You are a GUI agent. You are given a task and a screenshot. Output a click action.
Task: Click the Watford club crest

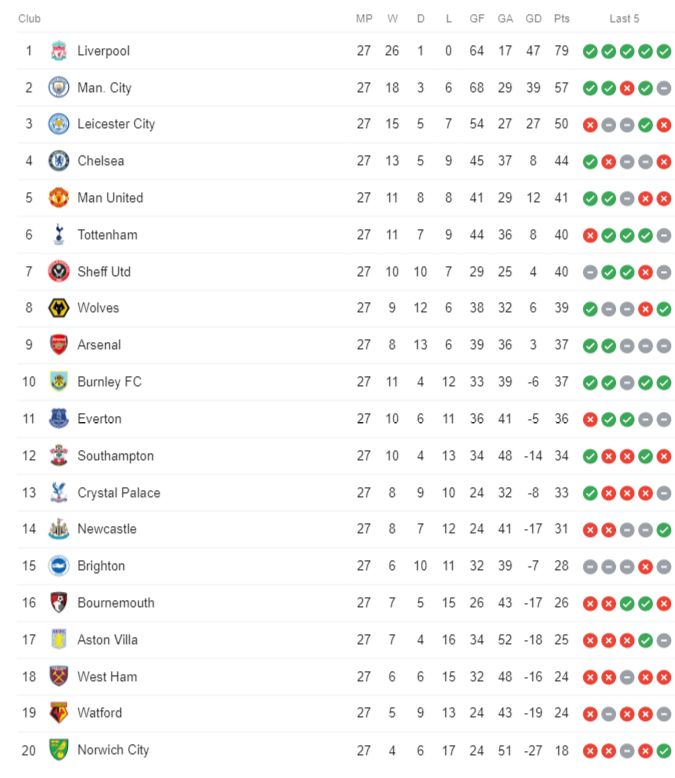point(59,713)
